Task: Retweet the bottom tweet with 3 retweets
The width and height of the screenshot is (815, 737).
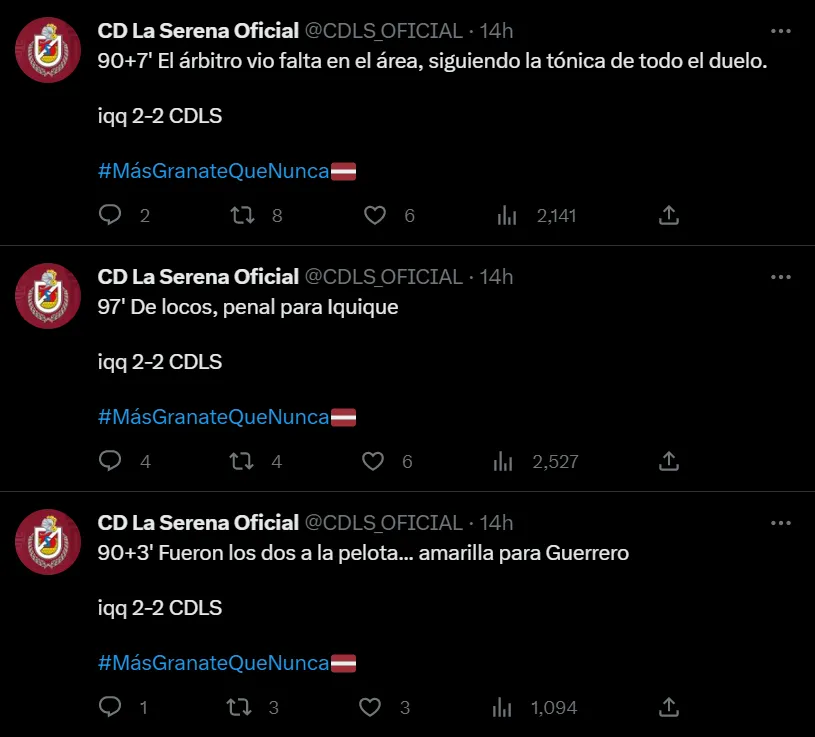Action: point(241,707)
